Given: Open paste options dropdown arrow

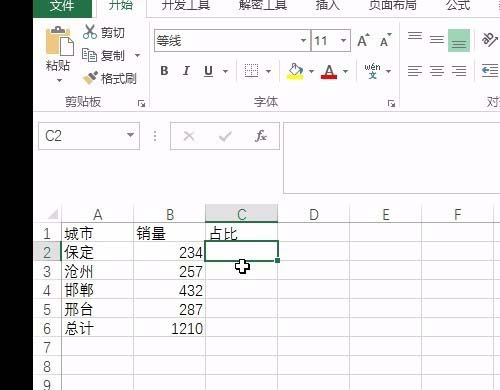Looking at the screenshot, I should pos(59,80).
